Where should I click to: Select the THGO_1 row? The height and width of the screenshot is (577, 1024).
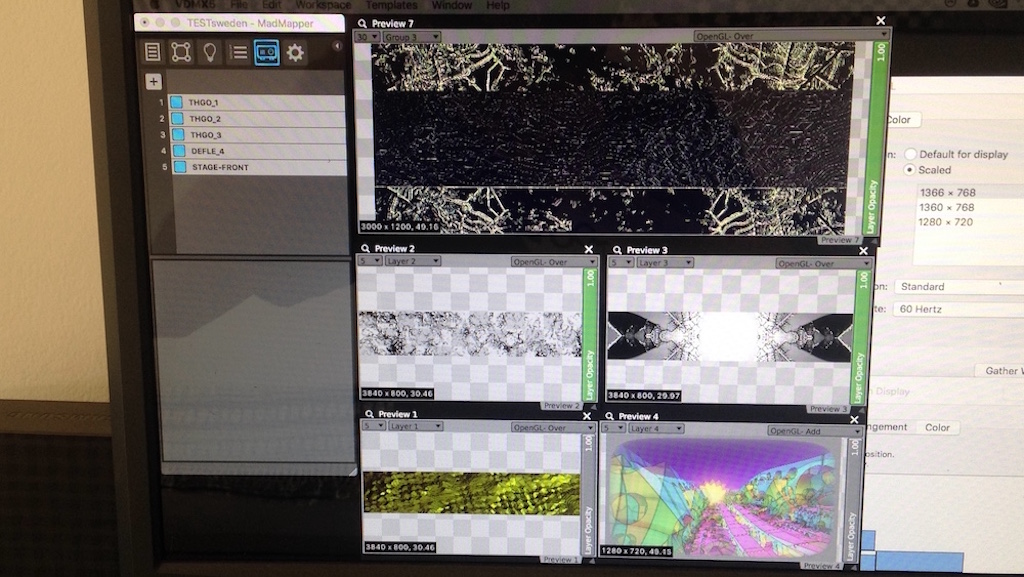click(x=257, y=102)
